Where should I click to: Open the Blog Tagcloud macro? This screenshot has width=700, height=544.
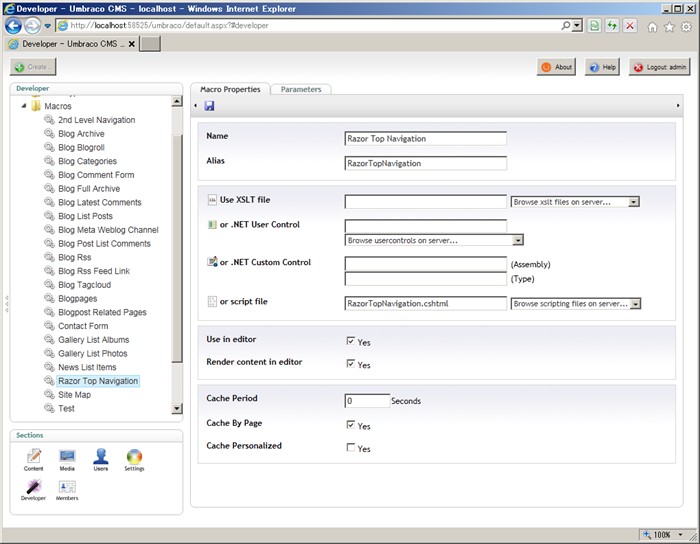click(84, 285)
